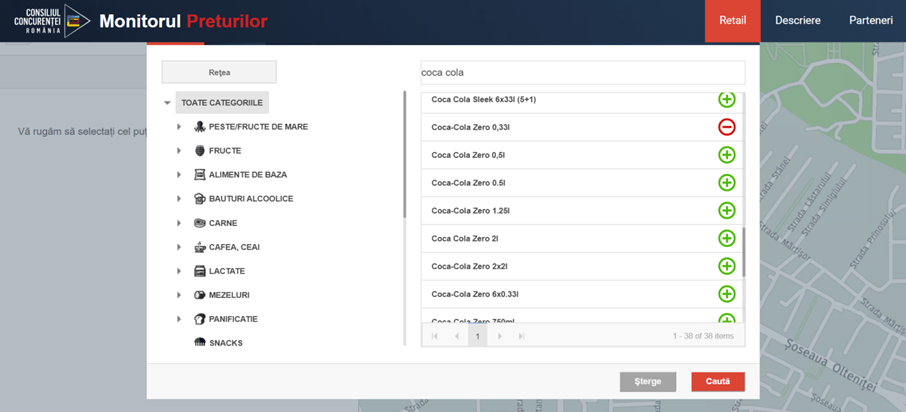Click the Caută search button
The height and width of the screenshot is (412, 906).
click(718, 382)
